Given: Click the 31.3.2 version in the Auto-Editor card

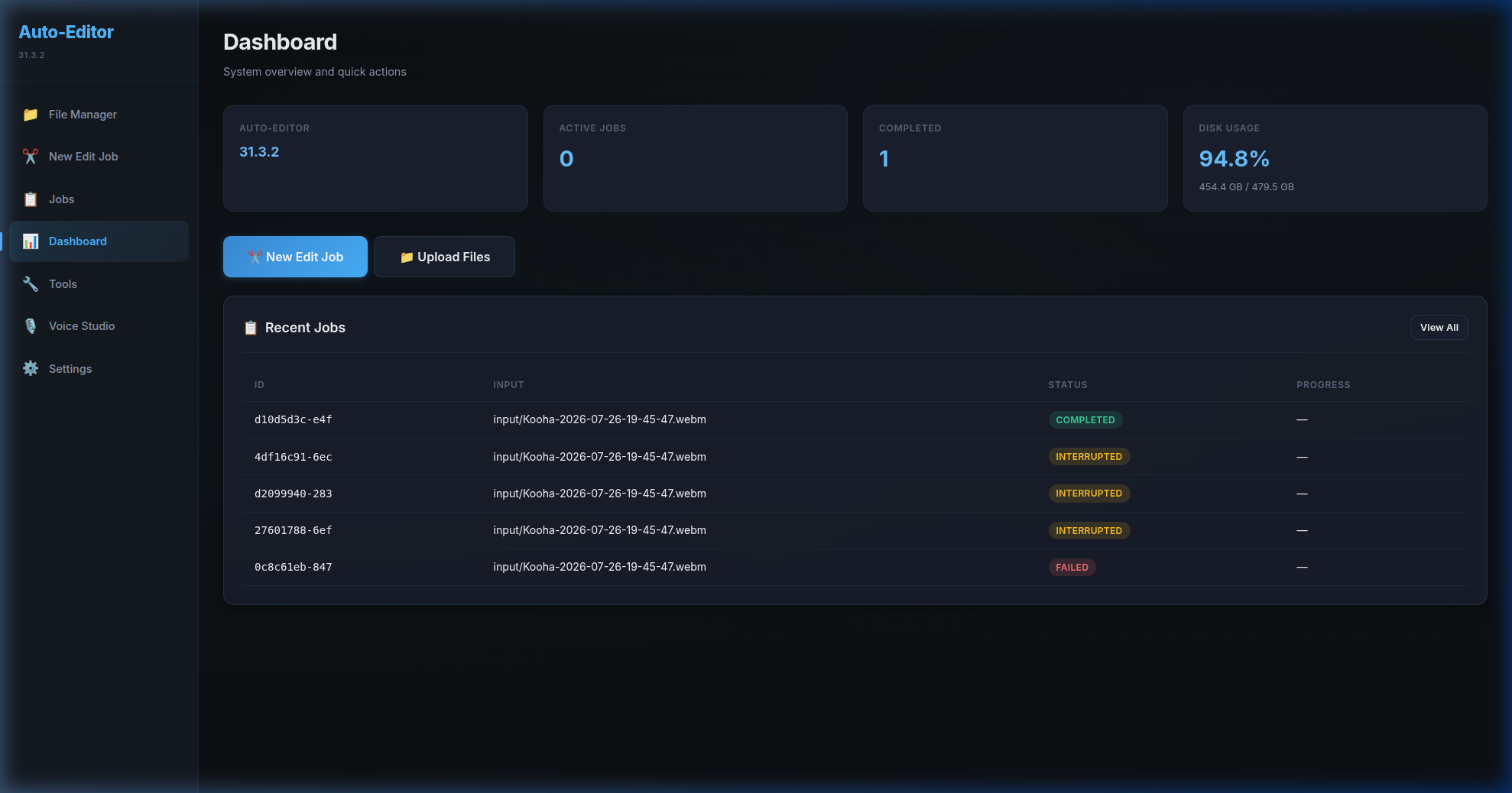Looking at the screenshot, I should [x=259, y=152].
